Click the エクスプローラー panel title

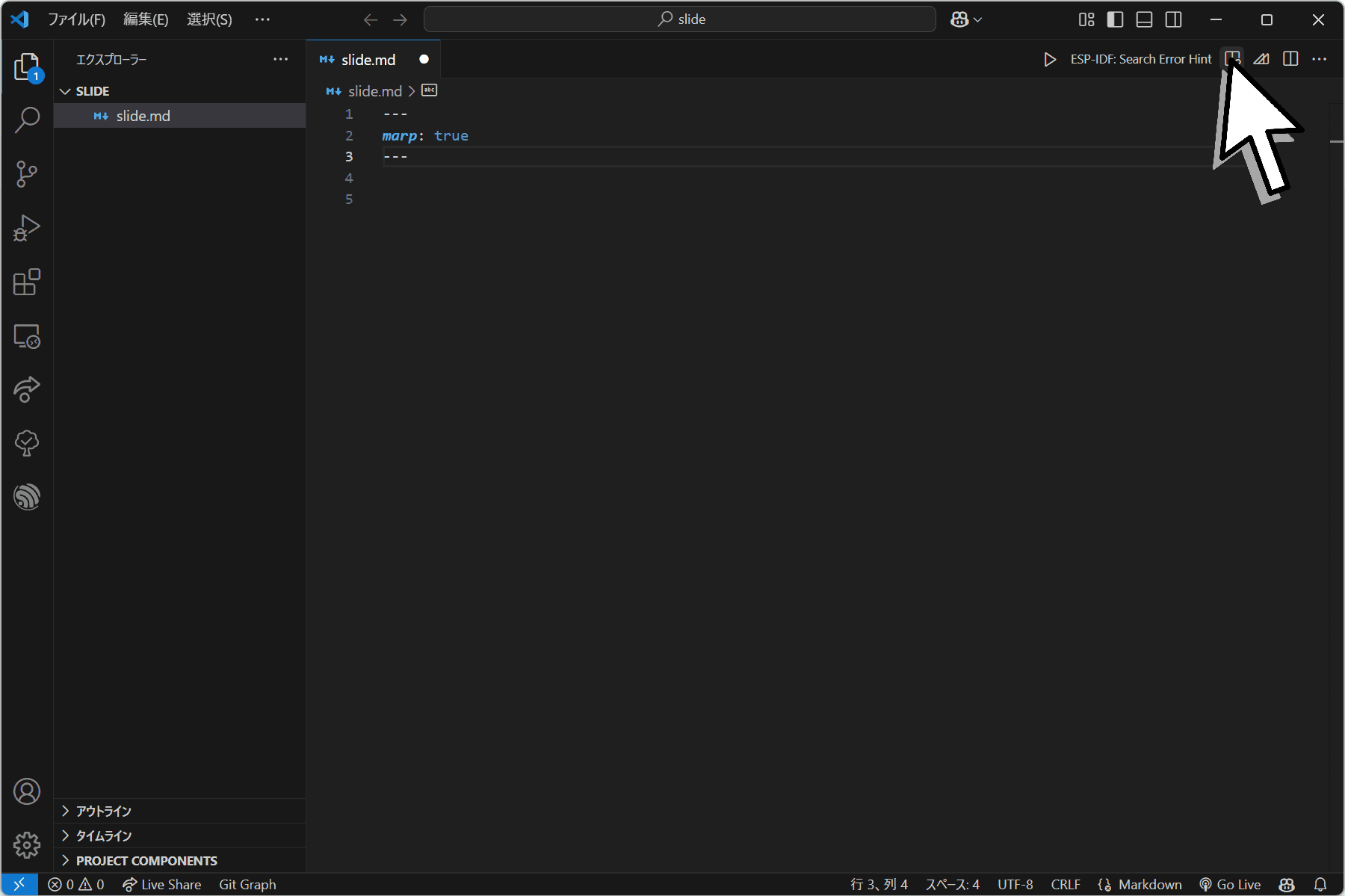click(111, 59)
